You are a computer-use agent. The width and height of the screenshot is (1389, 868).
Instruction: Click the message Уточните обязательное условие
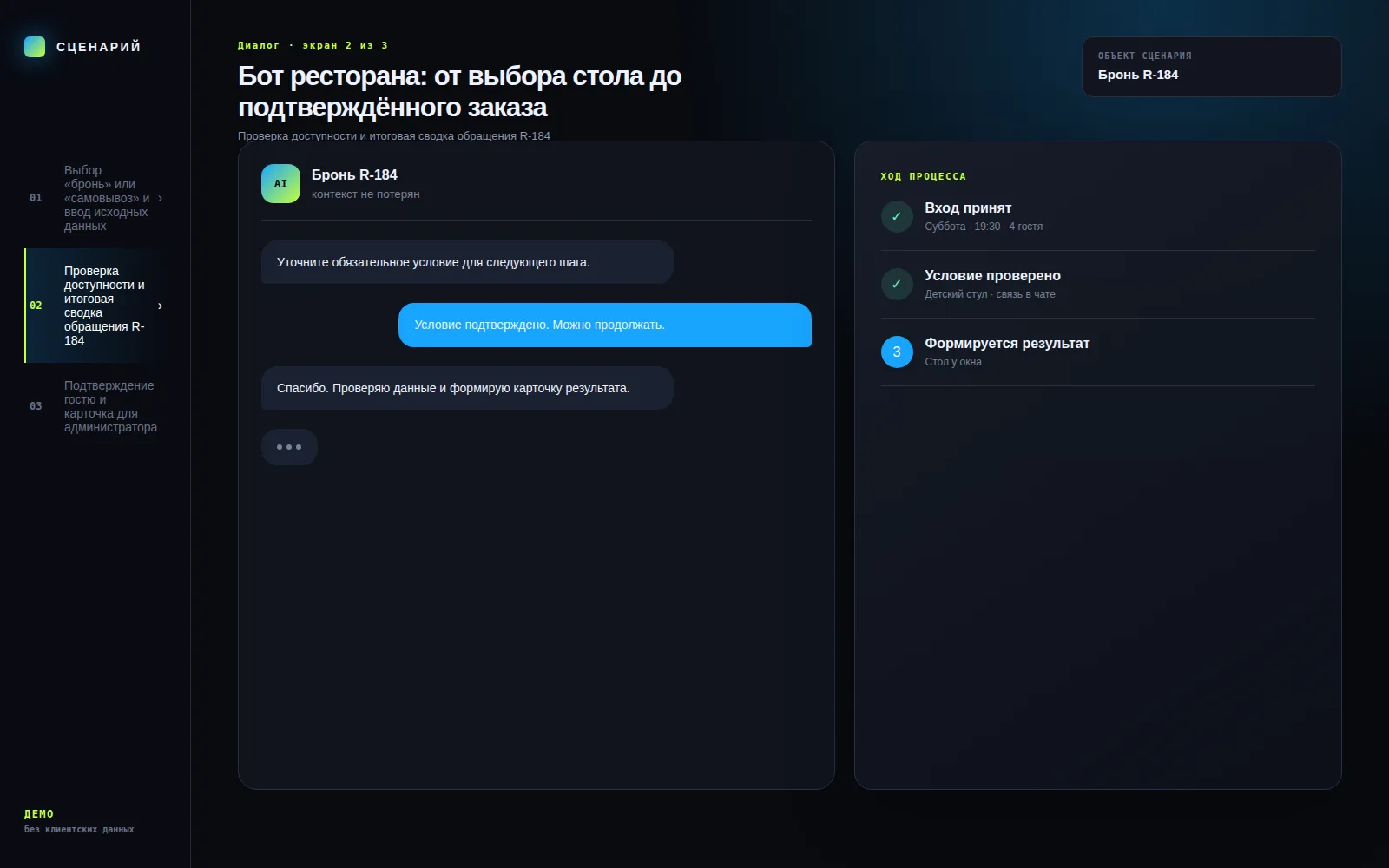467,262
